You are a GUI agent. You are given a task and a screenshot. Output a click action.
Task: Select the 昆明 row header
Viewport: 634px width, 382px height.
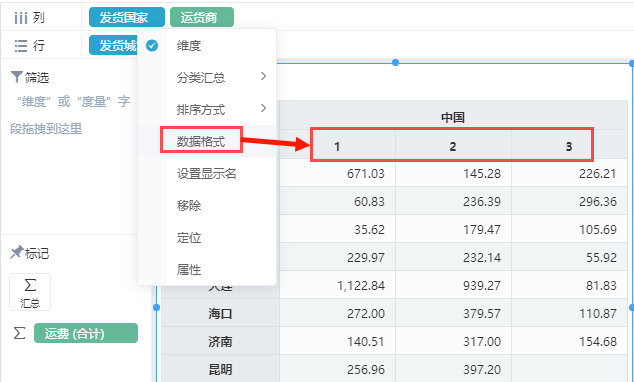pyautogui.click(x=220, y=369)
